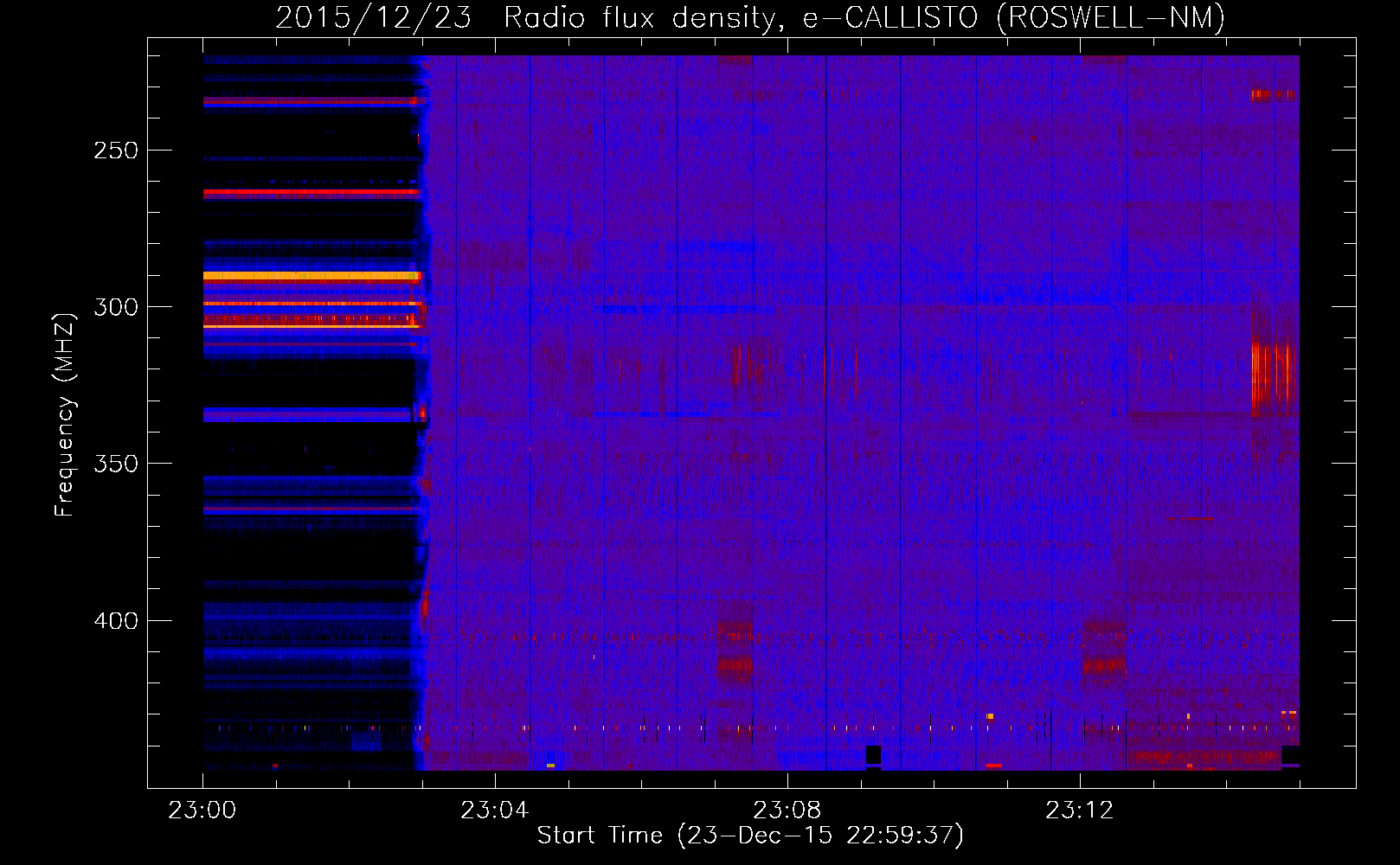Image resolution: width=1400 pixels, height=865 pixels.
Task: Click the "Frequency (MHZ)" y-axis label
Action: coord(65,415)
